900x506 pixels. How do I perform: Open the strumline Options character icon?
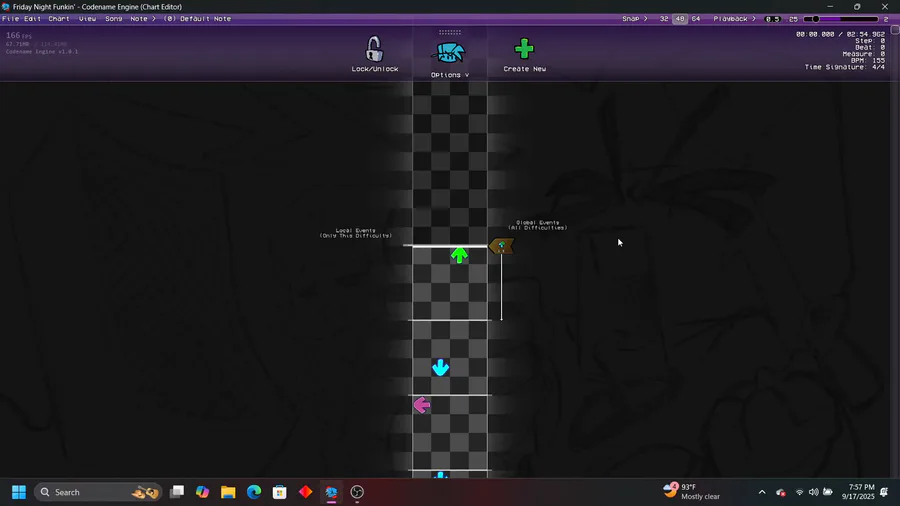tap(450, 53)
